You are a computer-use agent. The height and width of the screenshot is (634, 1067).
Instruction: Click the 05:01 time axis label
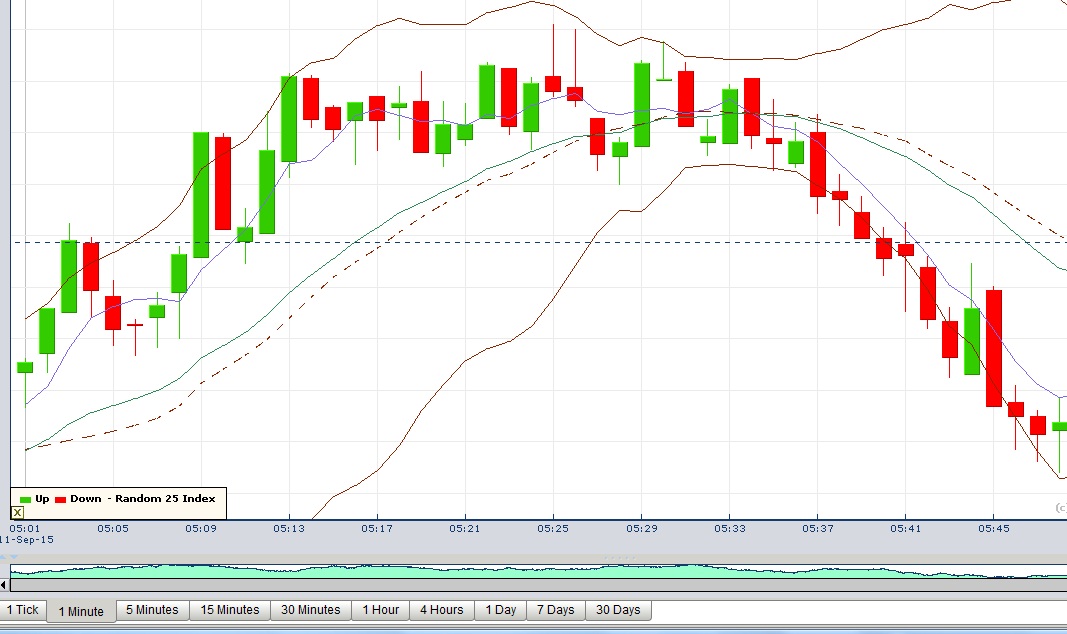click(24, 528)
